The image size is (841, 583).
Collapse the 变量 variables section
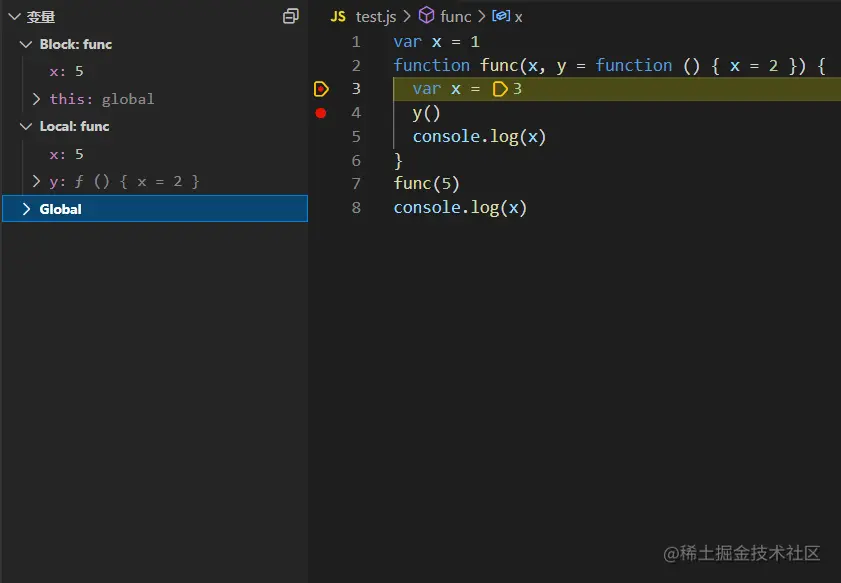pyautogui.click(x=14, y=17)
